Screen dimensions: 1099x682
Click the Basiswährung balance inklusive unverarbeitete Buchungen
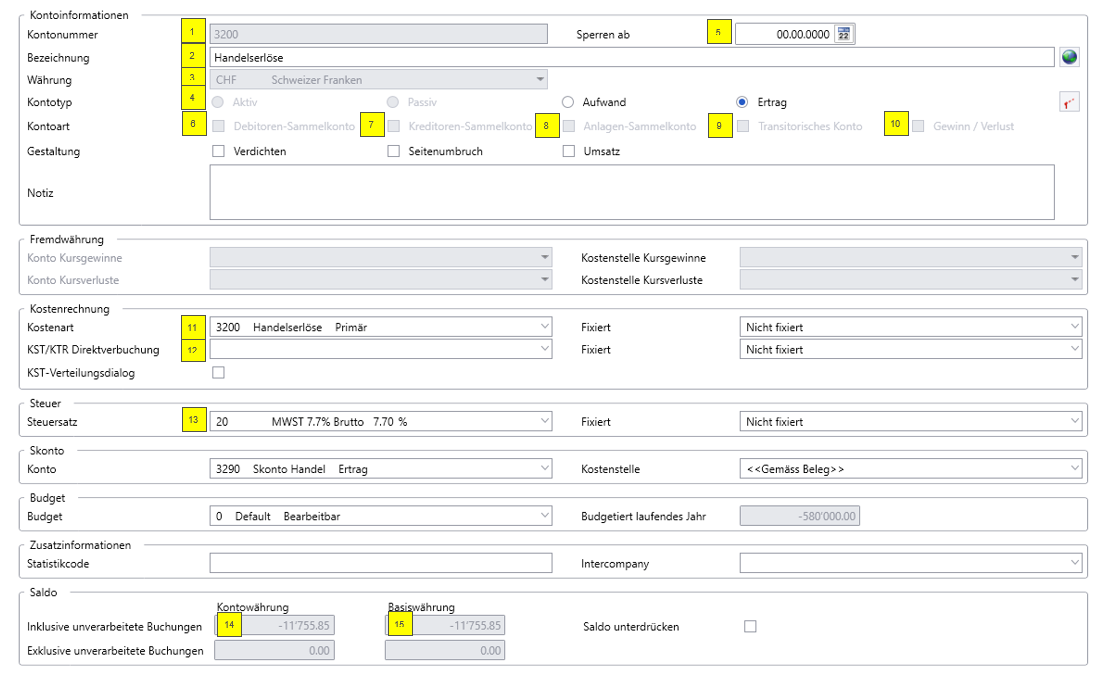click(x=445, y=625)
